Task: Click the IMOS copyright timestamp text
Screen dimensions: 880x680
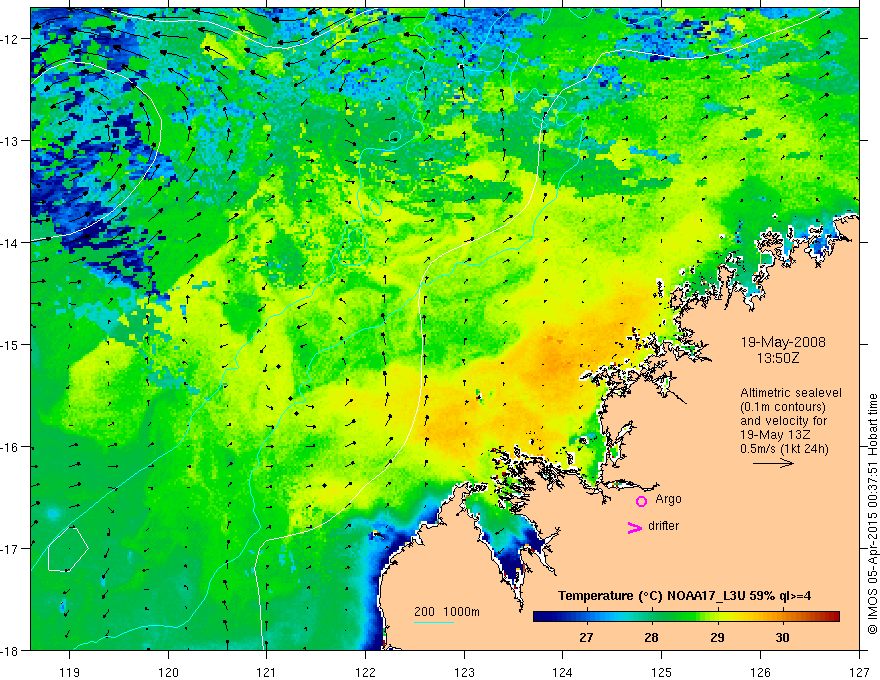Action: [x=872, y=514]
